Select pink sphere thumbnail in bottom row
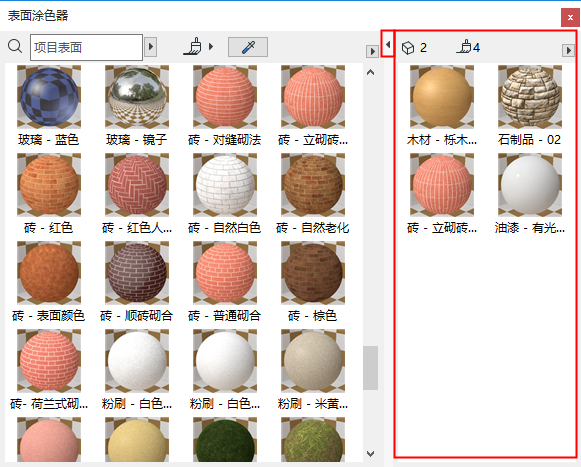Image resolution: width=581 pixels, height=467 pixels. pyautogui.click(x=49, y=440)
